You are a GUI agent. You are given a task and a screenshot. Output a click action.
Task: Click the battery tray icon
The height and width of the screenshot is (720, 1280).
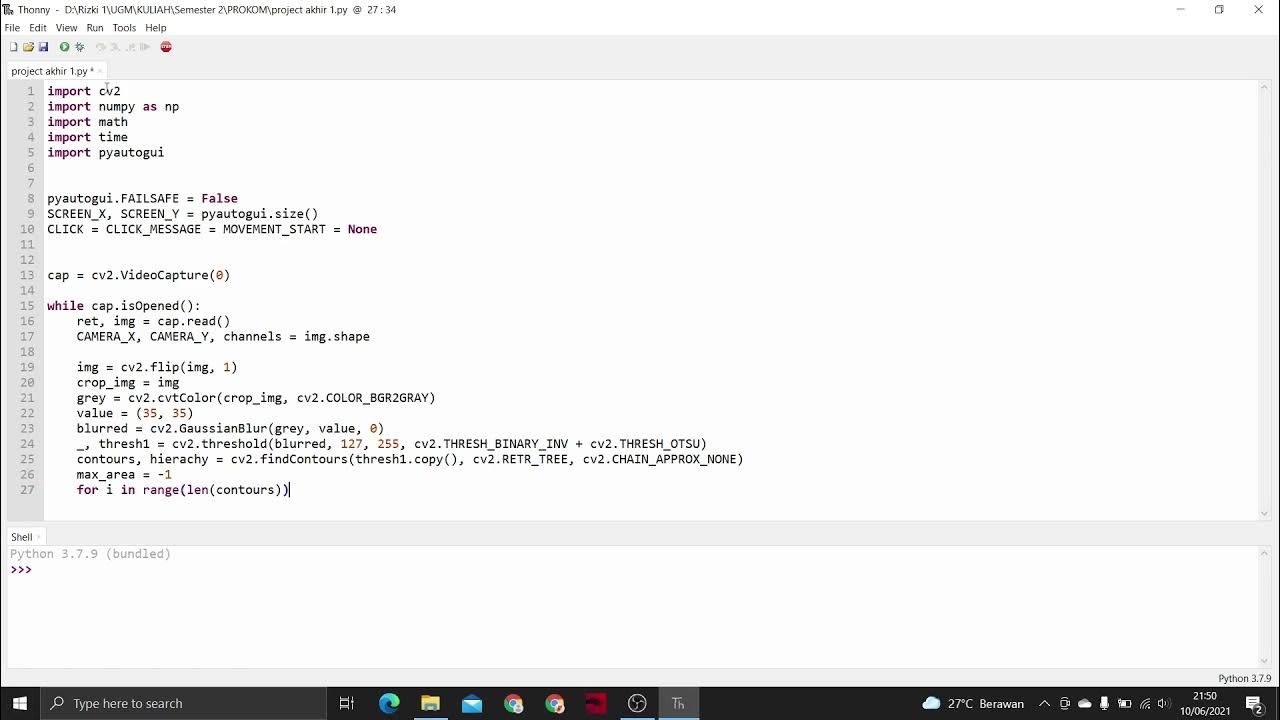click(x=1125, y=703)
